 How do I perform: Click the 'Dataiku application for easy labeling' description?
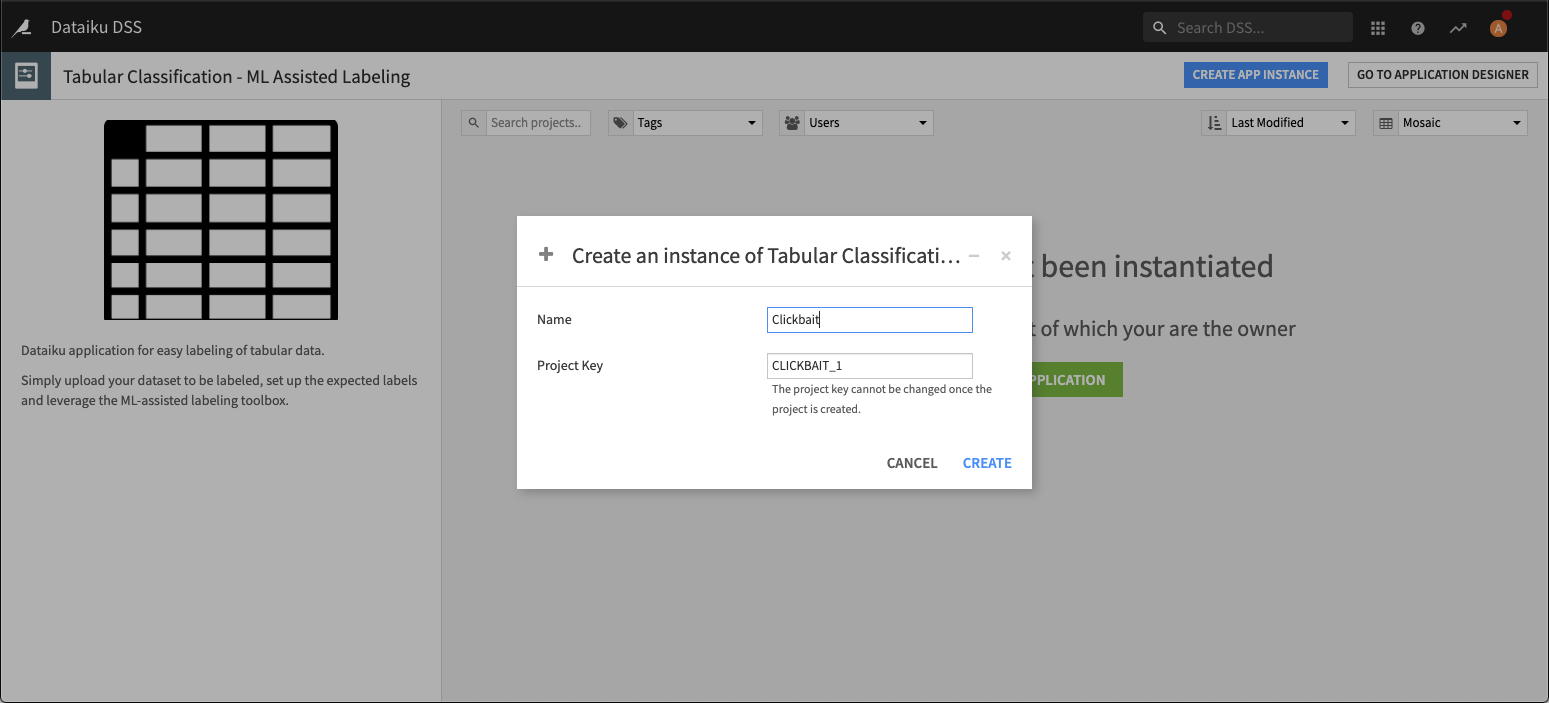tap(173, 351)
